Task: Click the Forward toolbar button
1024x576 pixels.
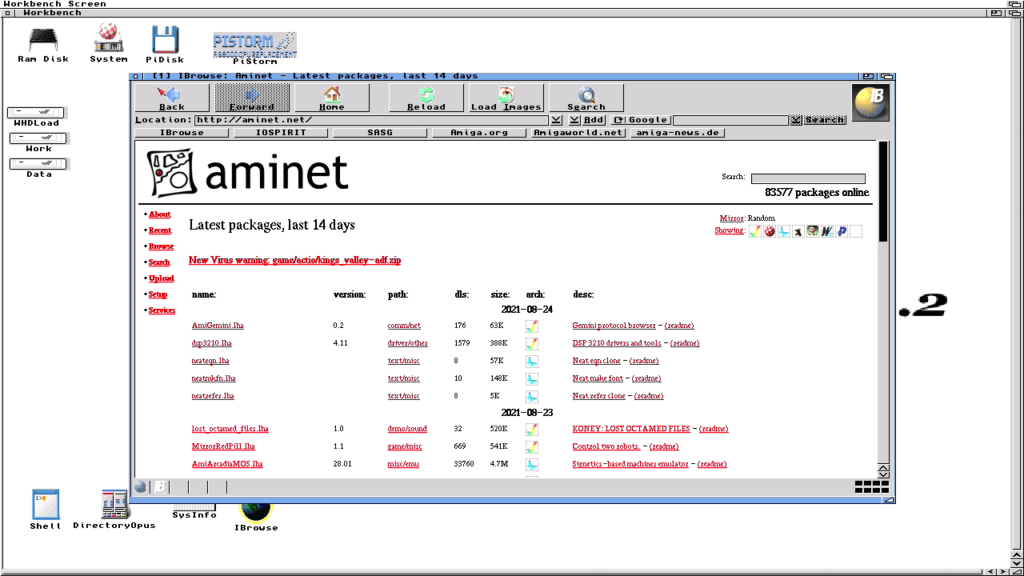Action: tap(252, 98)
